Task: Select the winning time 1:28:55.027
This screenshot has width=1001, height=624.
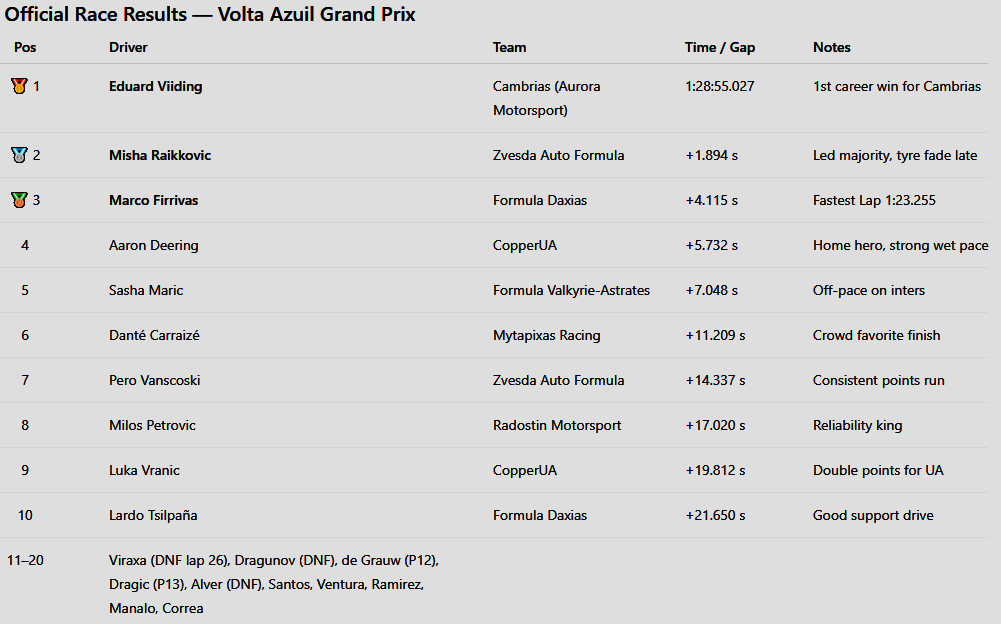Action: [x=719, y=86]
